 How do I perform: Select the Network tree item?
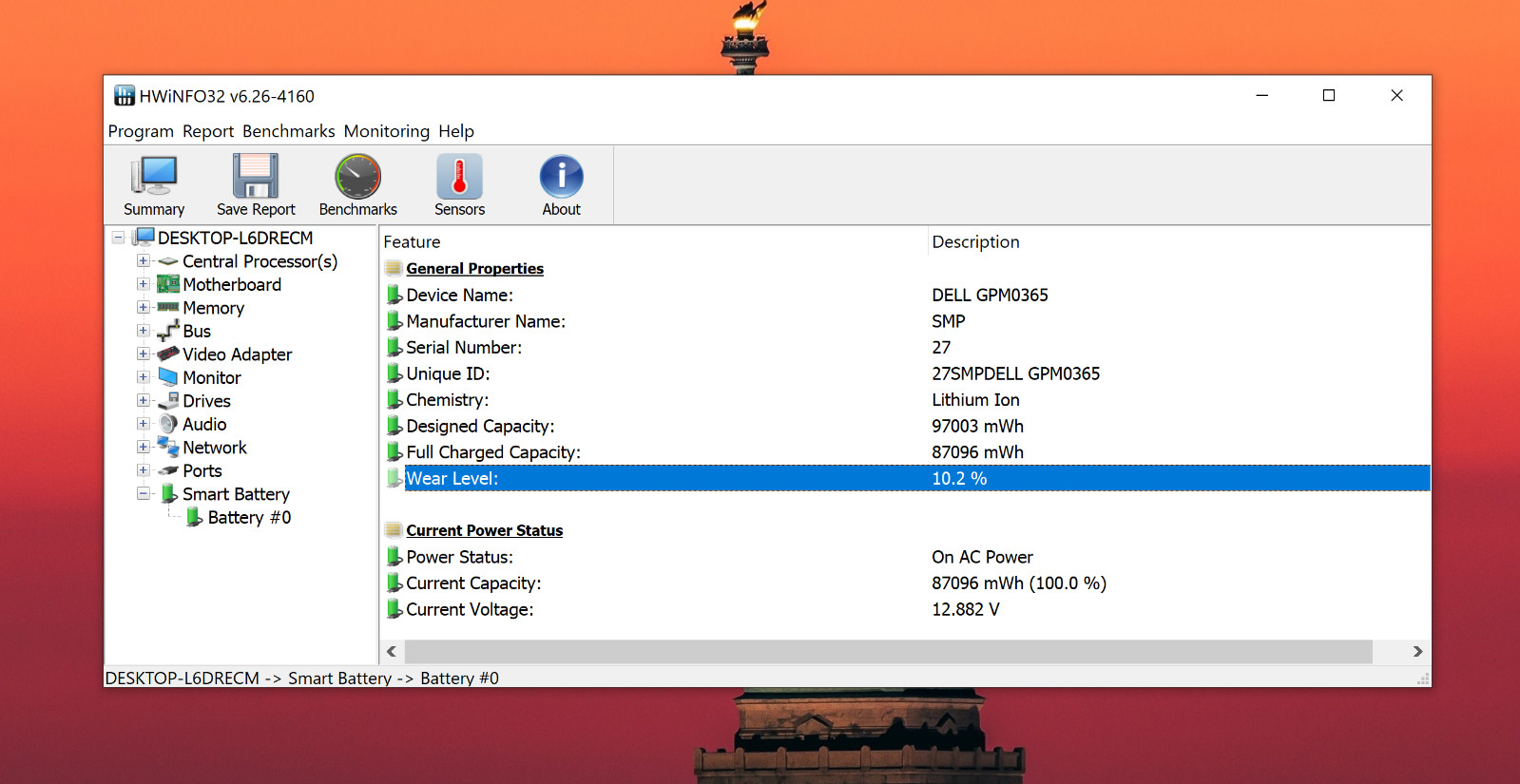coord(215,447)
